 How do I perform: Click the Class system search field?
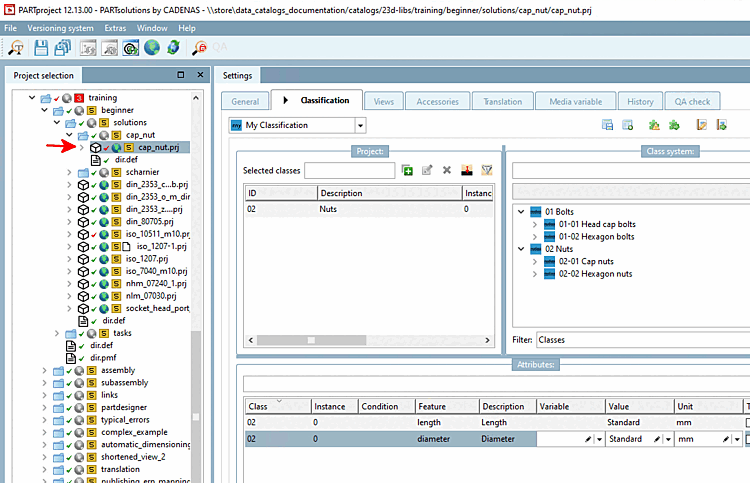pos(631,170)
